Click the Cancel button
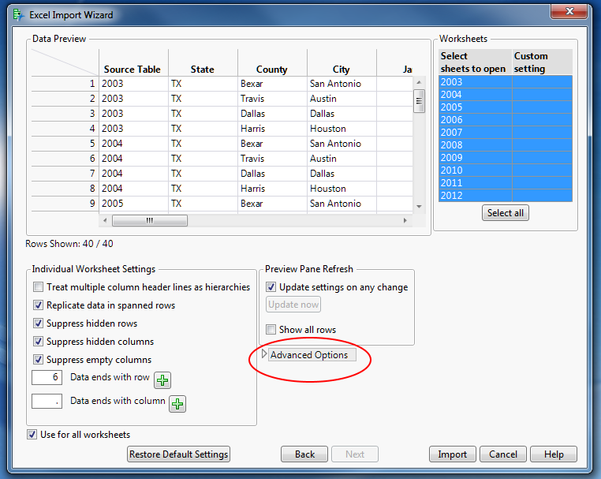The height and width of the screenshot is (479, 601). coord(503,454)
